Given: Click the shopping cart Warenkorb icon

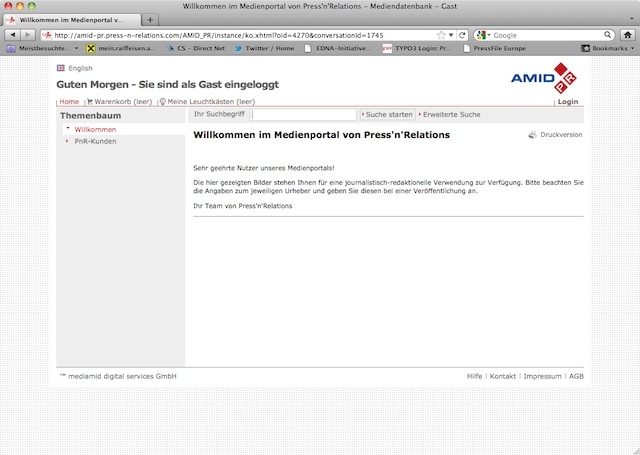Looking at the screenshot, I should tap(90, 102).
